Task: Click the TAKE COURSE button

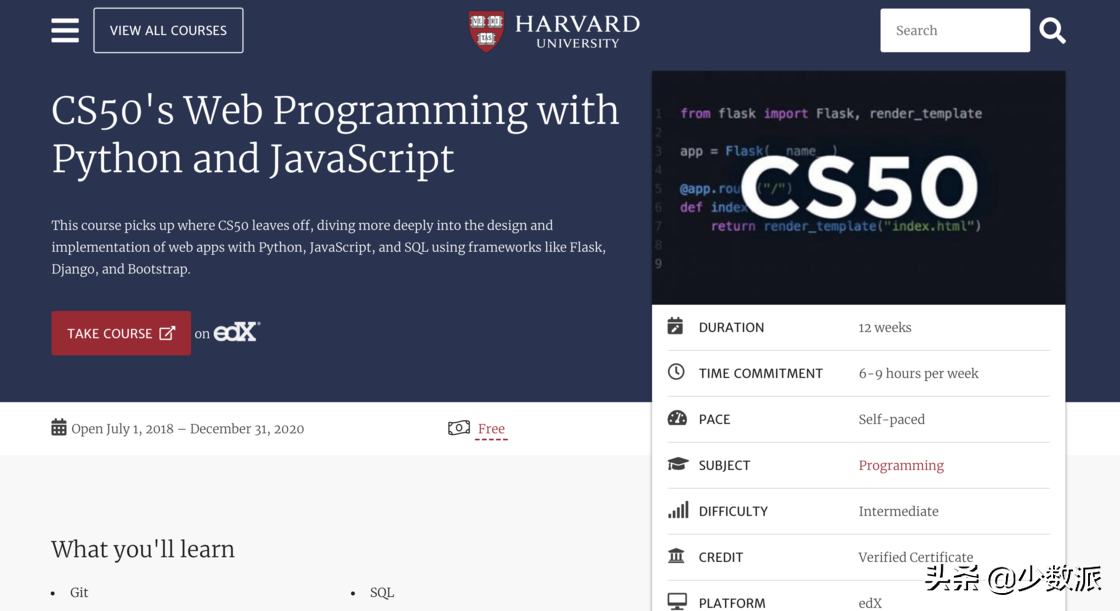Action: 121,333
